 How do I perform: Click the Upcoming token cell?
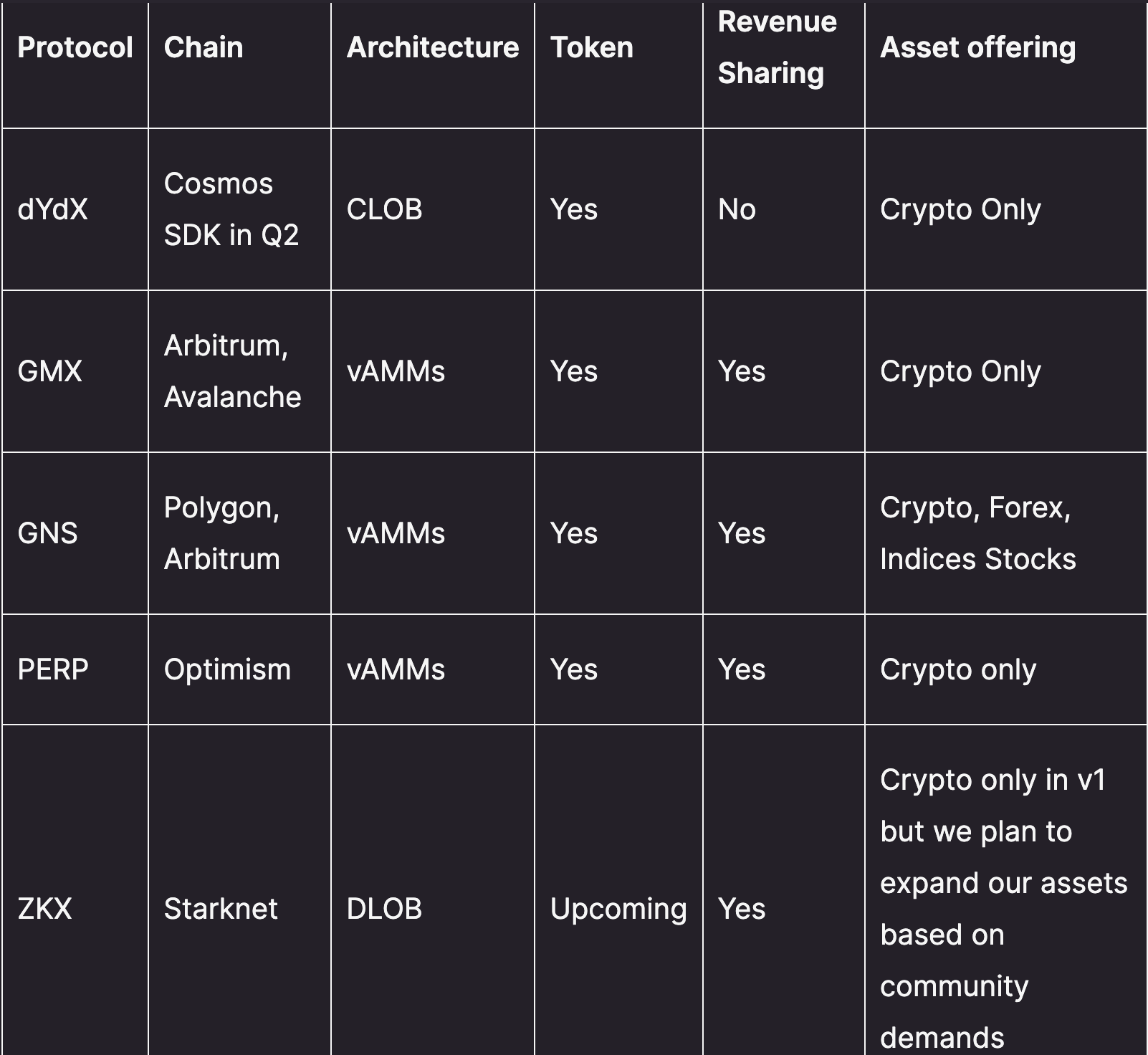pos(619,909)
